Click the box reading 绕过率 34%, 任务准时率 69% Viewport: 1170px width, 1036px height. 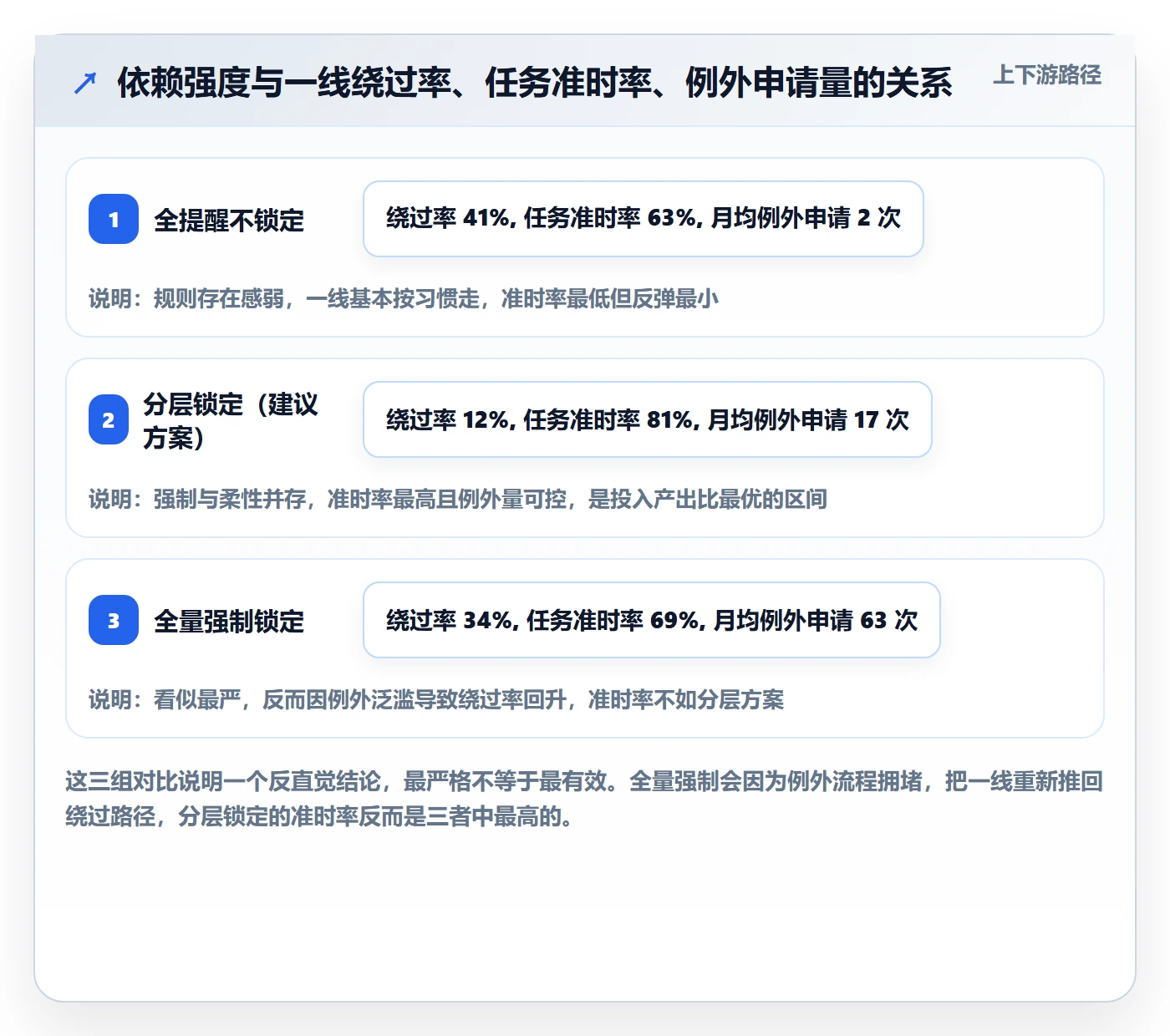652,620
